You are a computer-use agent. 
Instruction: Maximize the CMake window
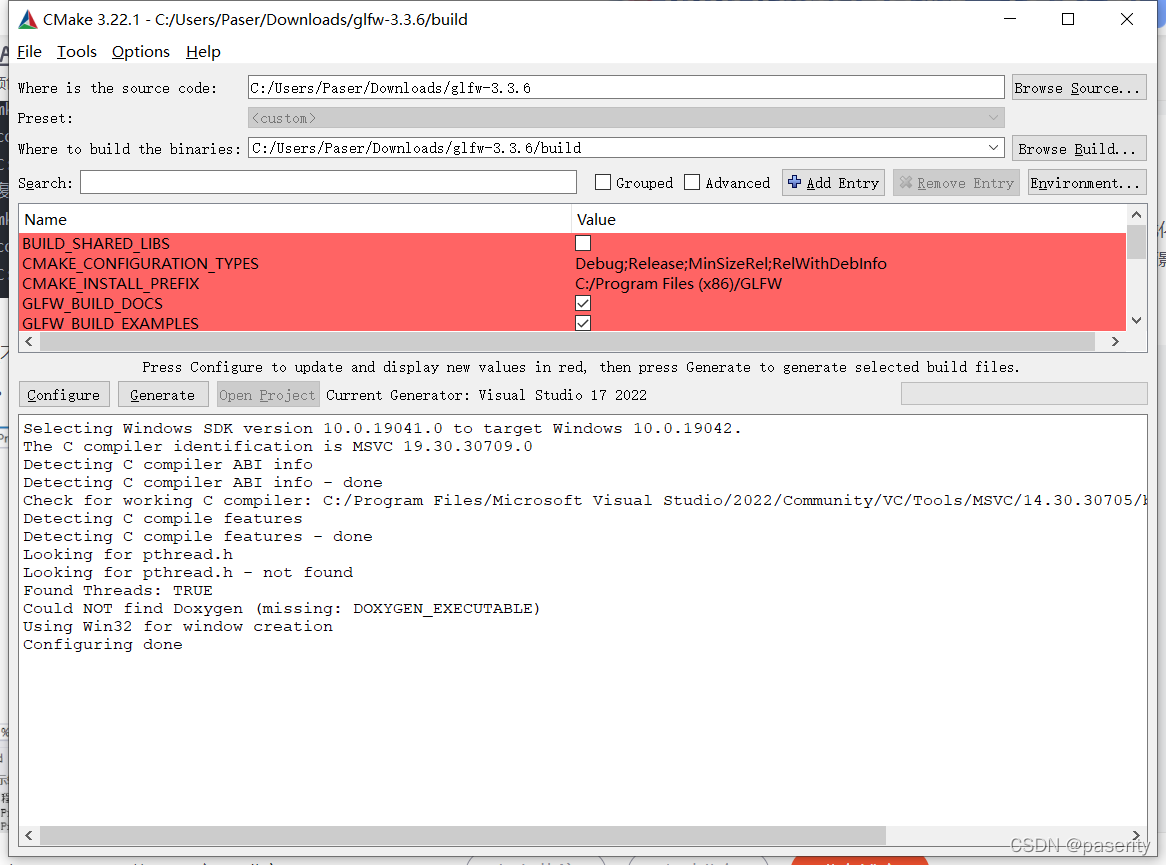coord(1068,19)
